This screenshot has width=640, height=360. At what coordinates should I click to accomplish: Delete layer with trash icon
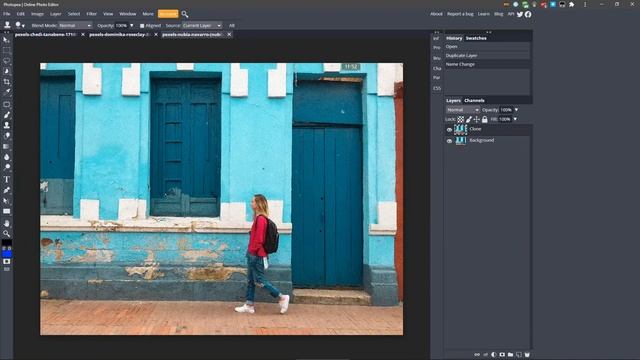click(527, 355)
